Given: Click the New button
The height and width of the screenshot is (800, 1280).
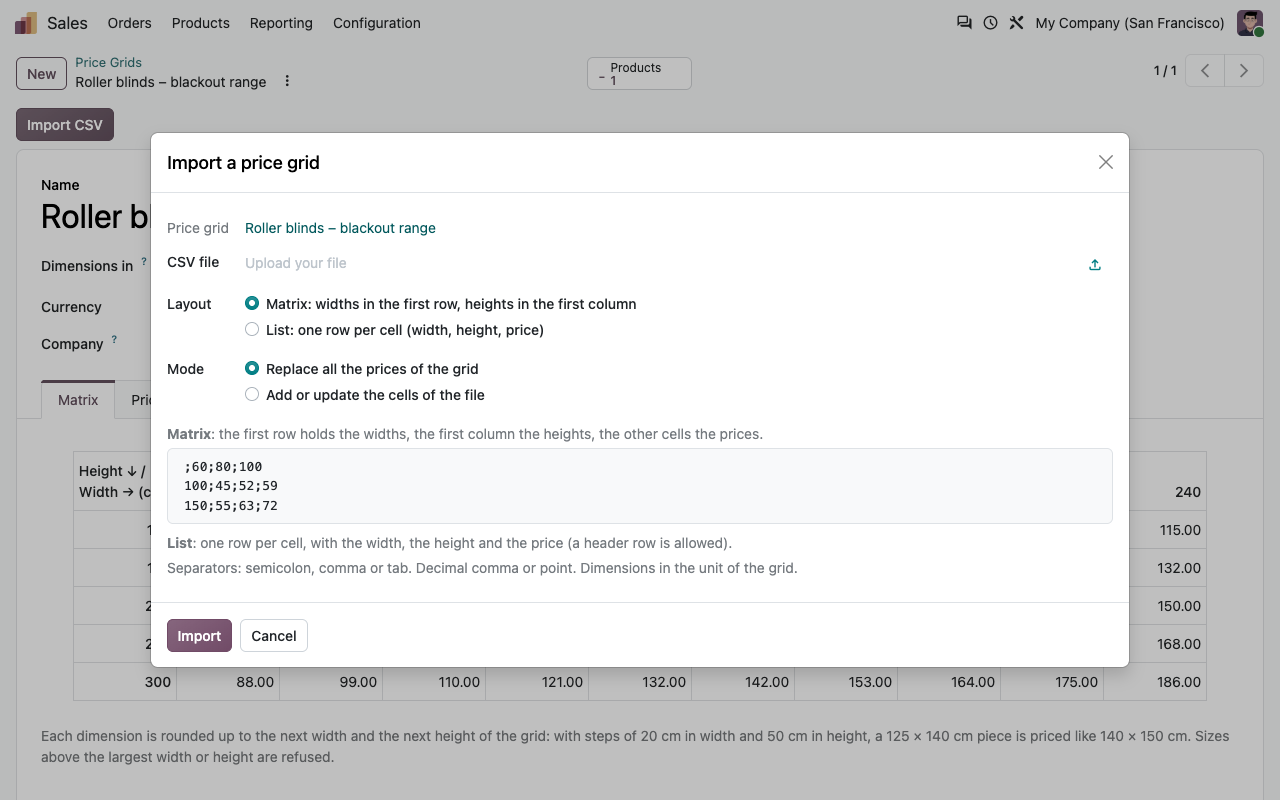Looking at the screenshot, I should (x=42, y=74).
